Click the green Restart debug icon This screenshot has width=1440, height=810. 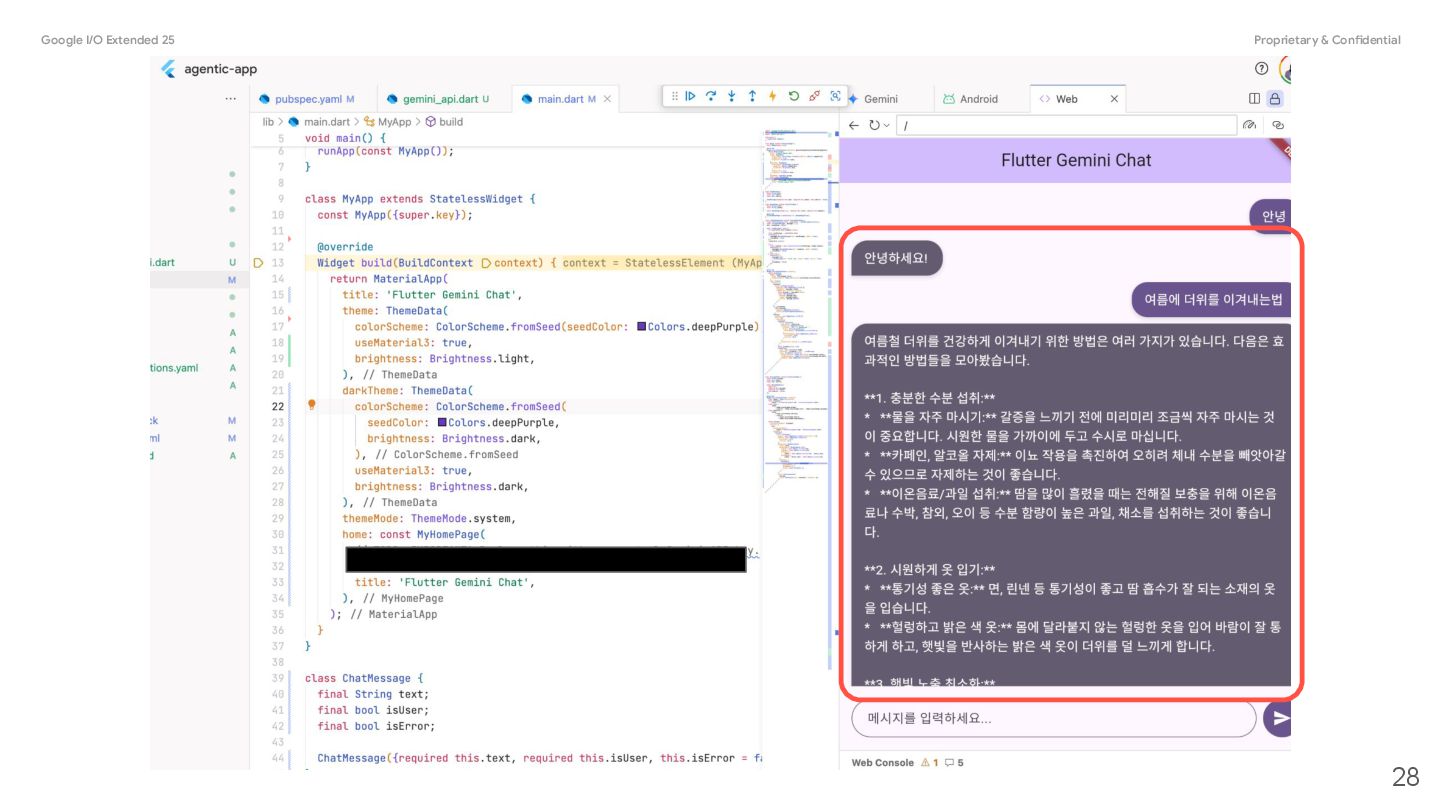(793, 96)
